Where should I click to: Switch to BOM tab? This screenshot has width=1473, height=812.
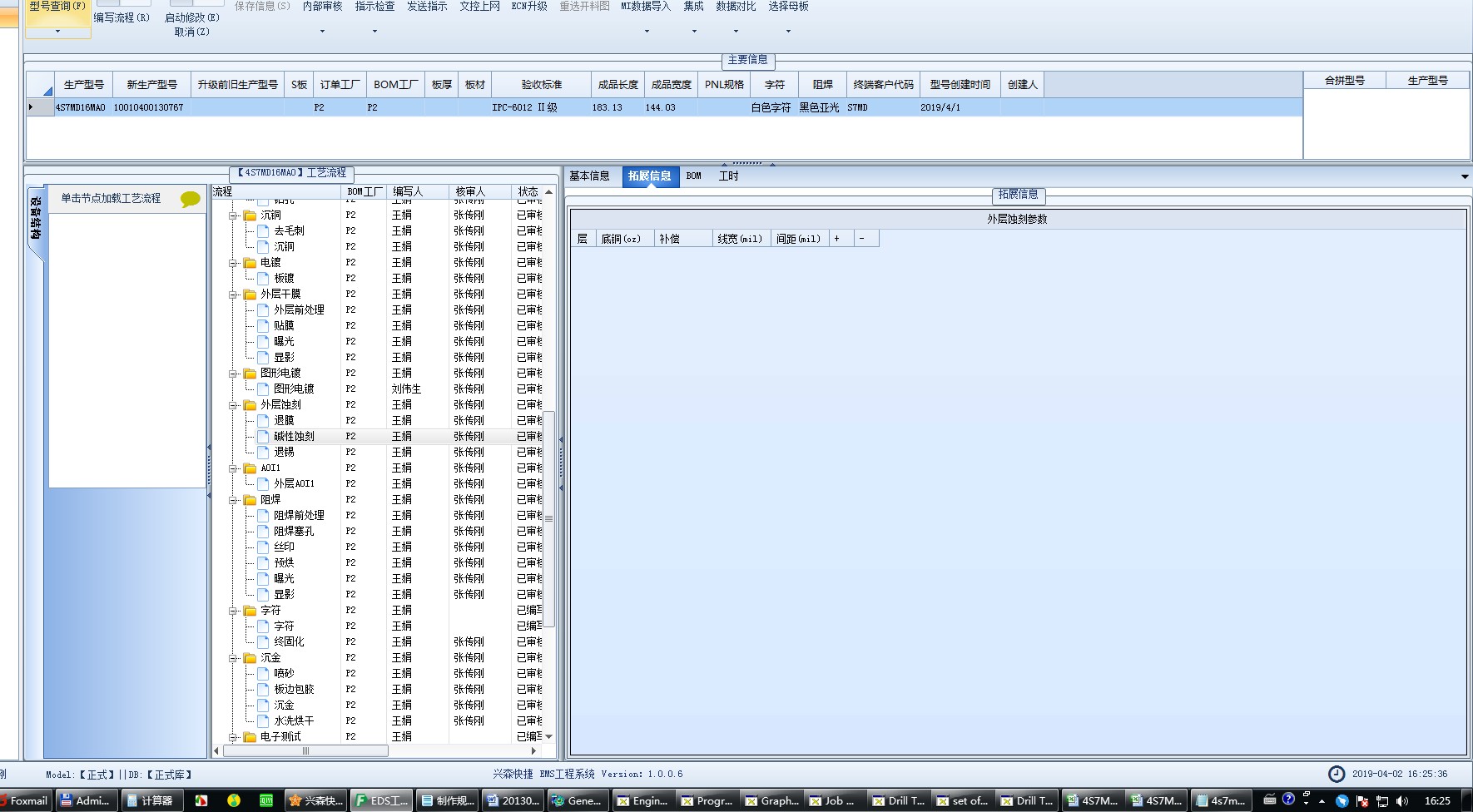click(694, 176)
